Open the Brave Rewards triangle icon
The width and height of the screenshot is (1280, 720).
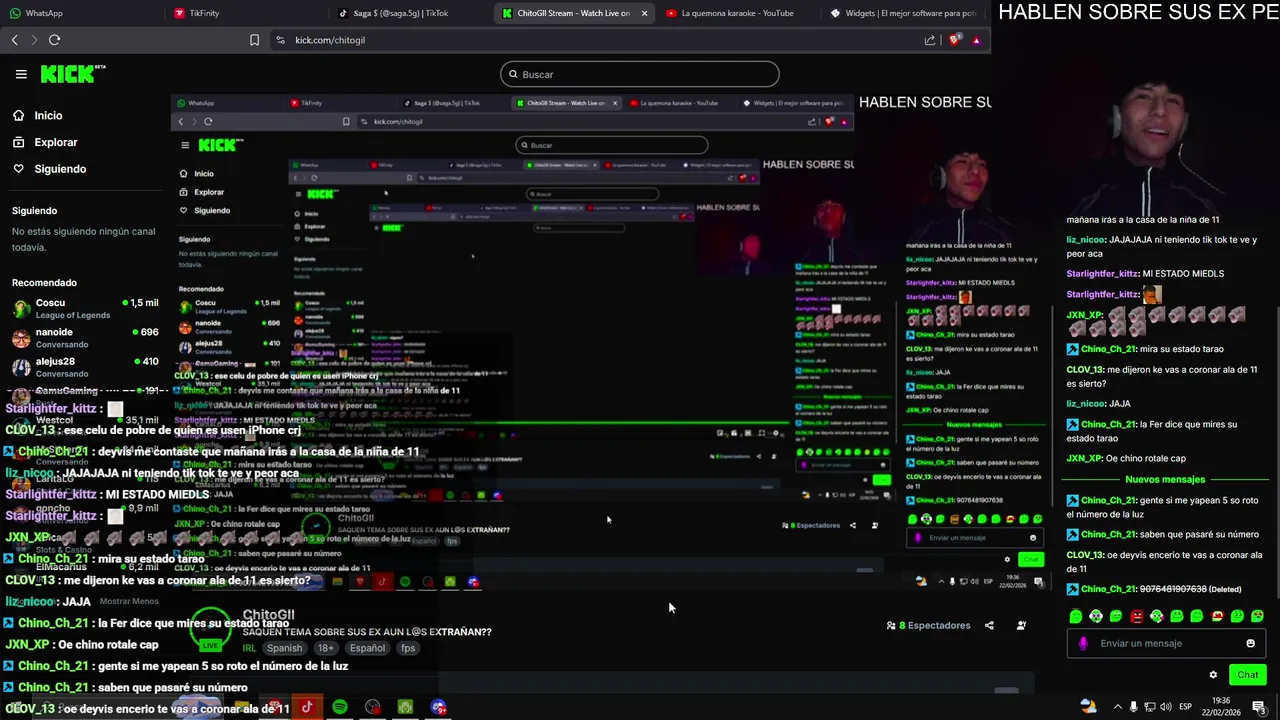click(976, 40)
